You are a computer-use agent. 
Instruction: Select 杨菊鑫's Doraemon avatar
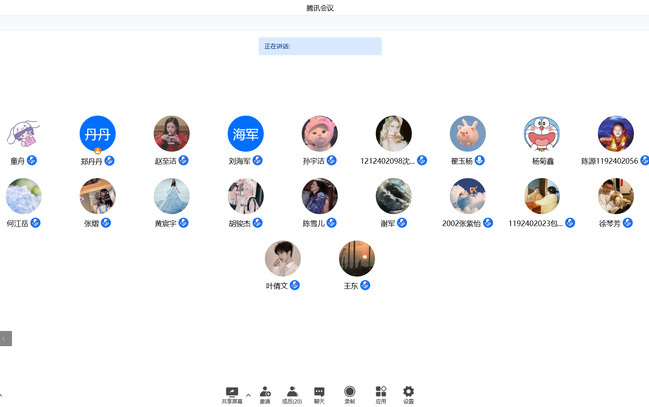(x=542, y=134)
